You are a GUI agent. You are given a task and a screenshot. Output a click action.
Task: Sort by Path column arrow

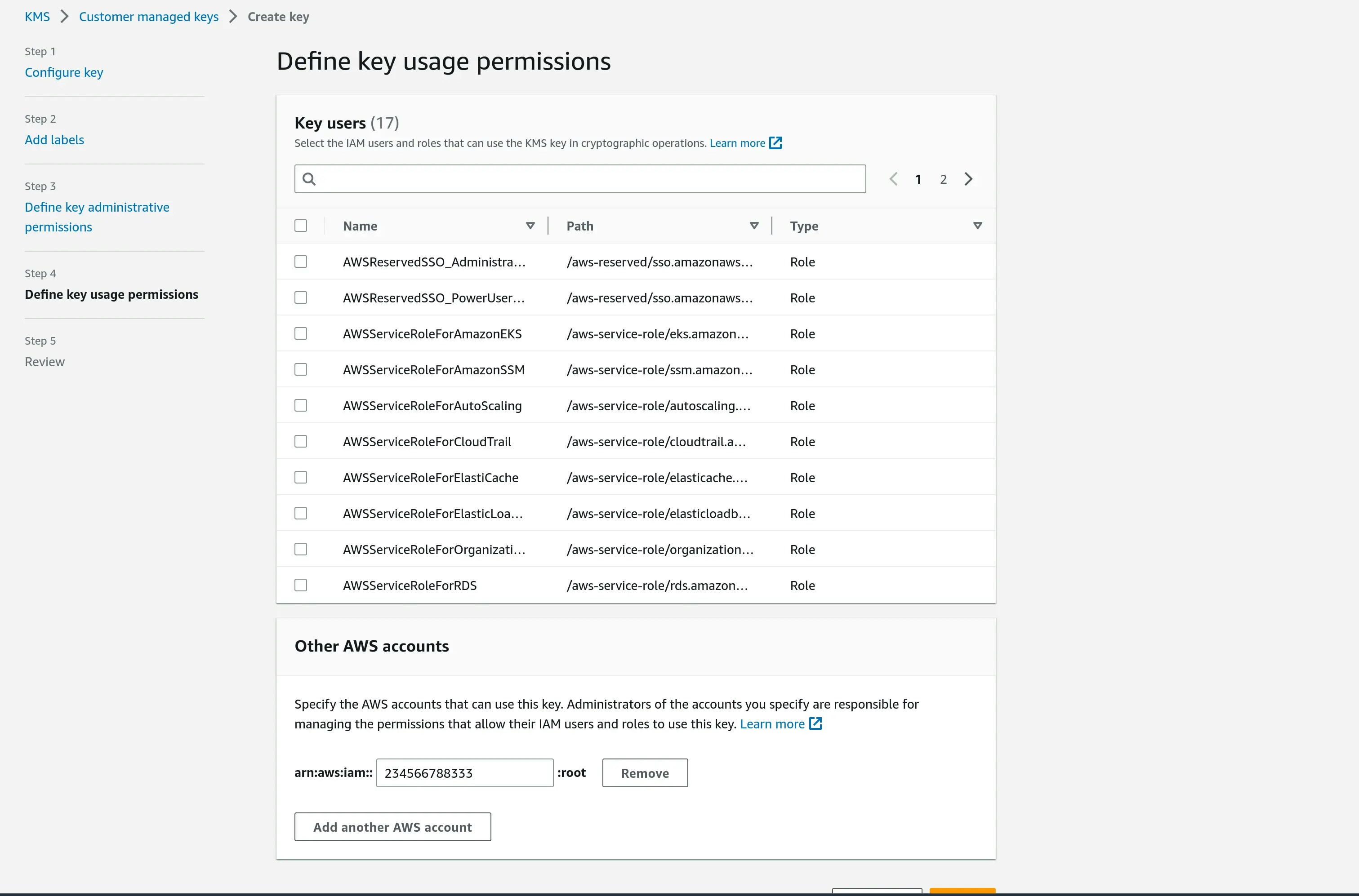coord(754,226)
